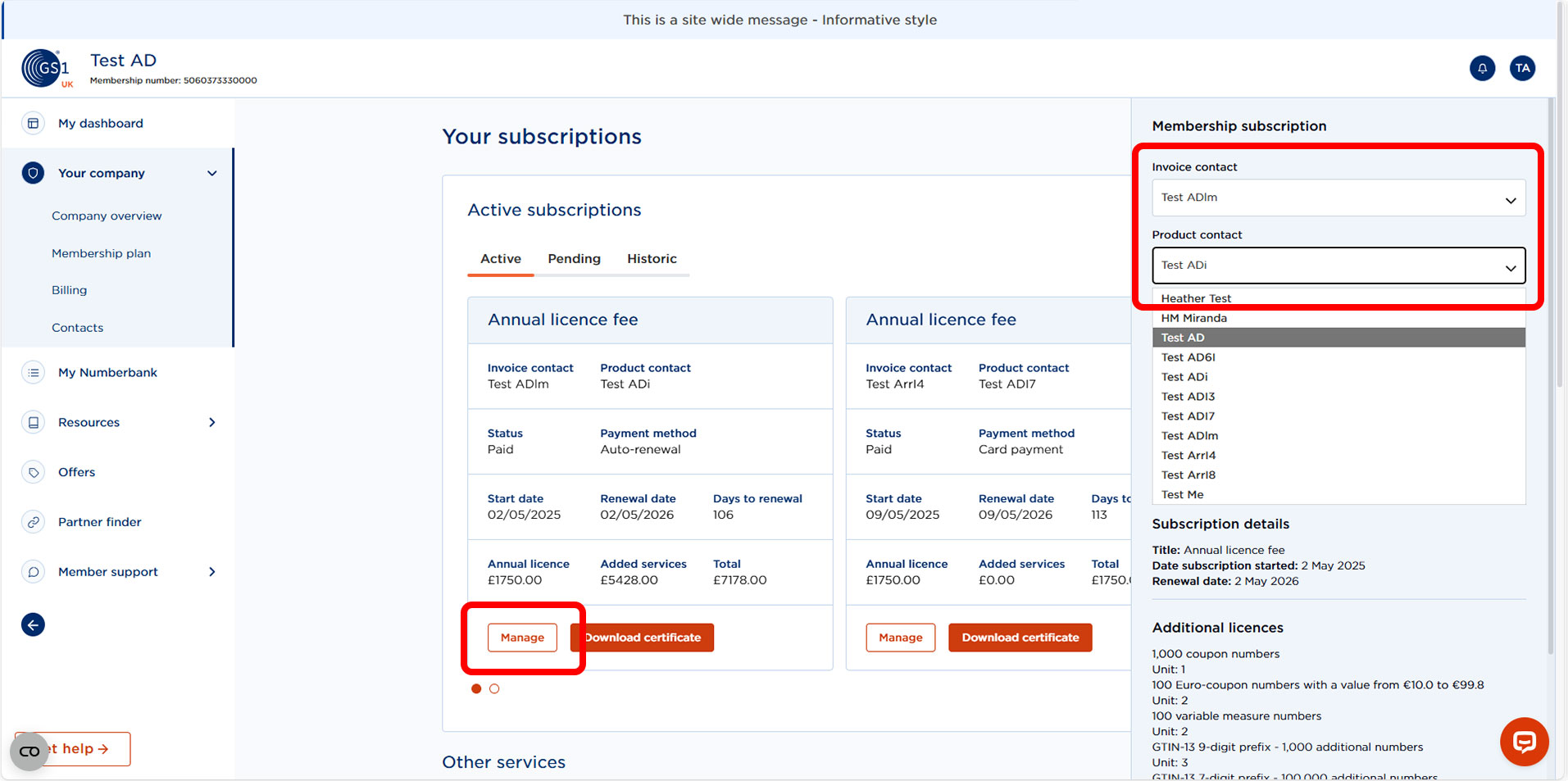This screenshot has height=781, width=1568.
Task: Select Test ADI3 in Product contact dropdown
Action: 1188,396
